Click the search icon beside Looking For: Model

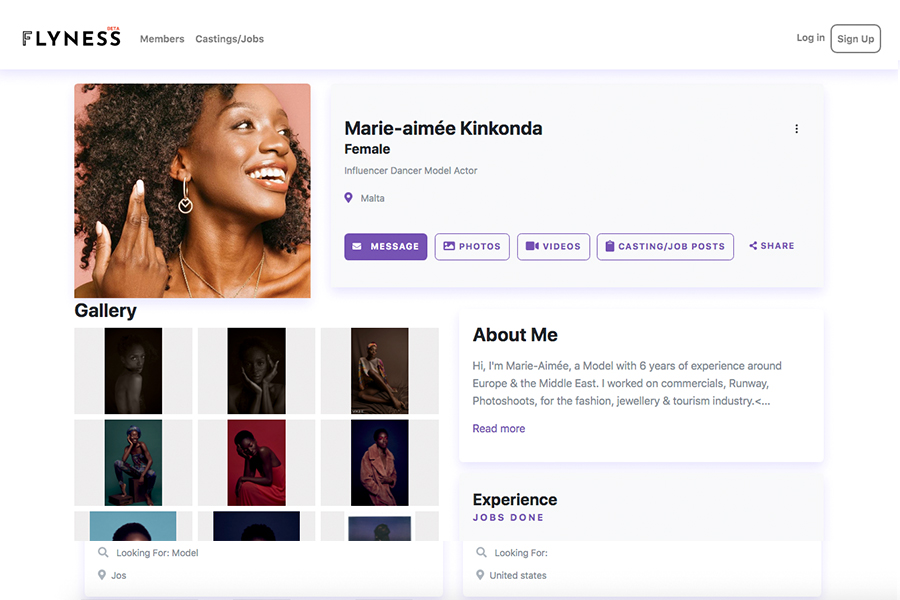(x=103, y=552)
